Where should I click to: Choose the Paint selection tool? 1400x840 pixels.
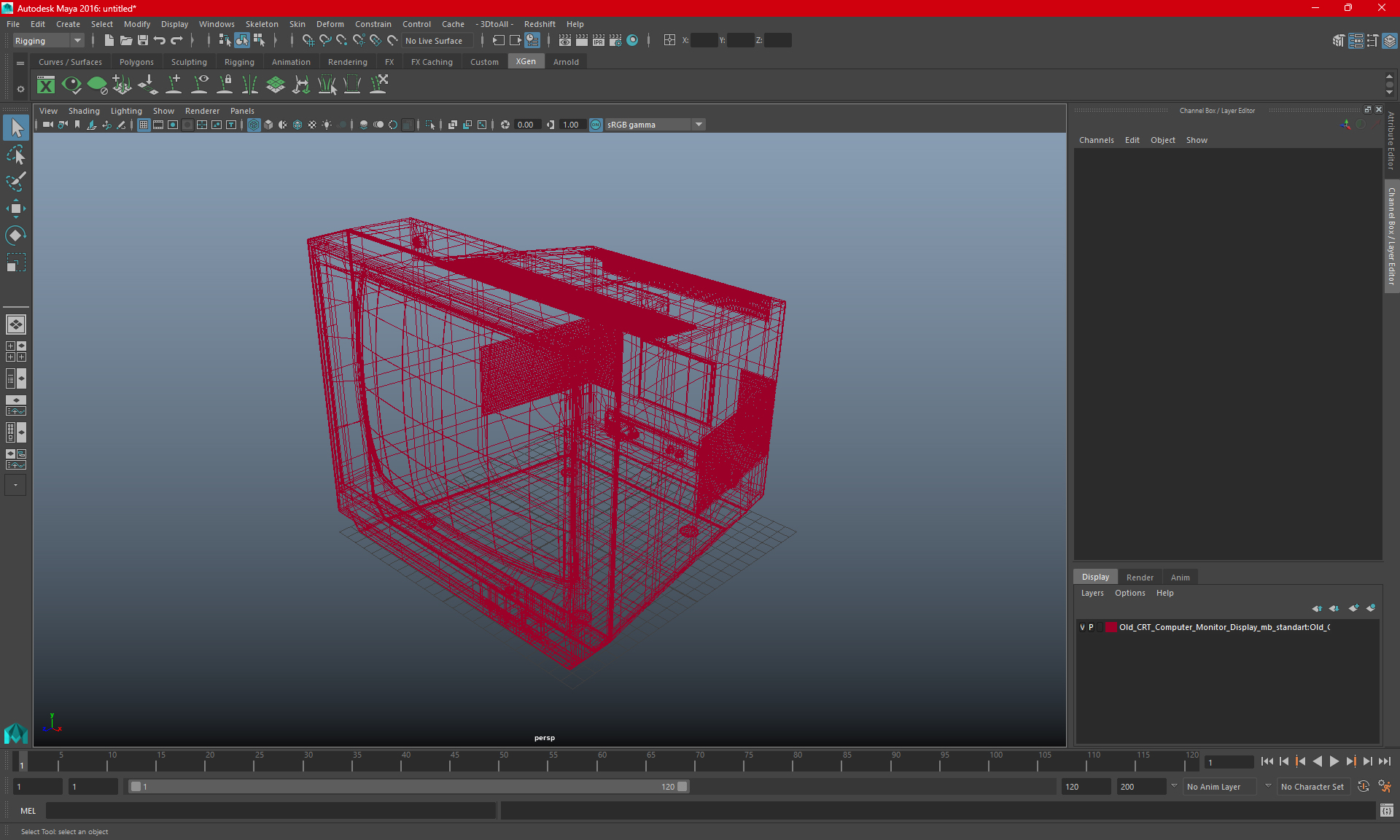(x=16, y=182)
